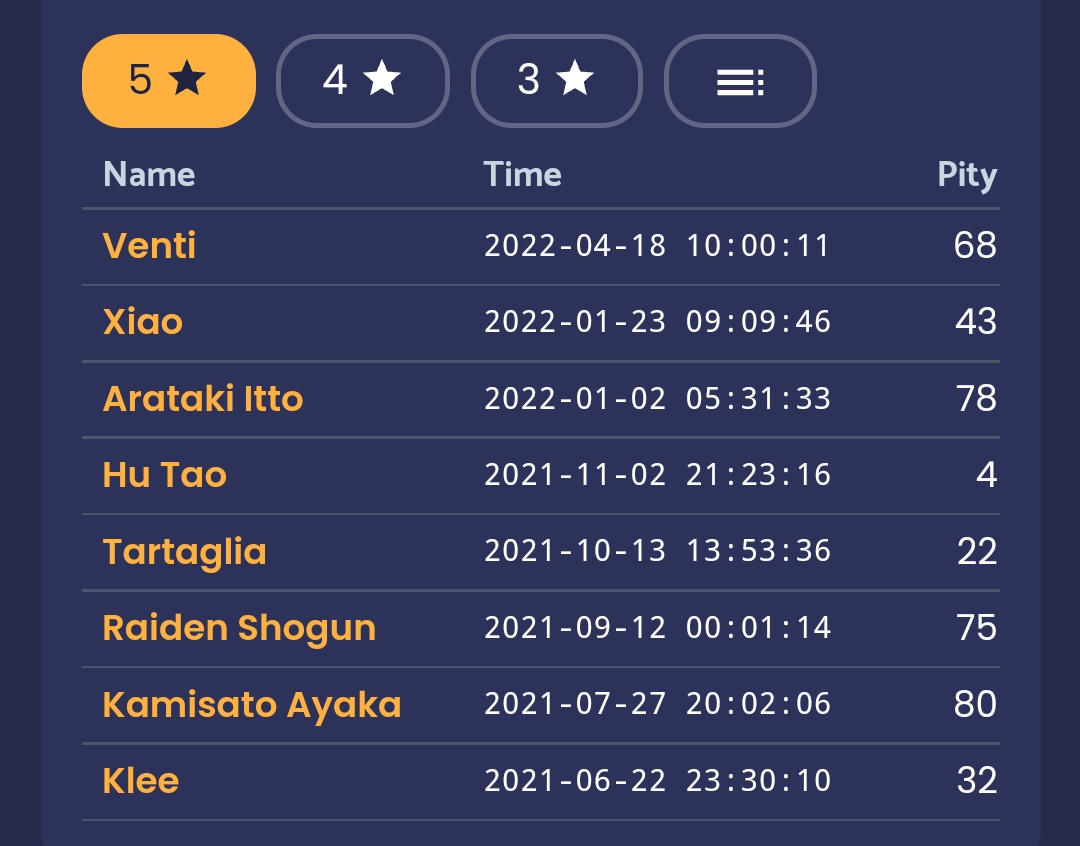
Task: Click the Time column header
Action: click(x=522, y=175)
